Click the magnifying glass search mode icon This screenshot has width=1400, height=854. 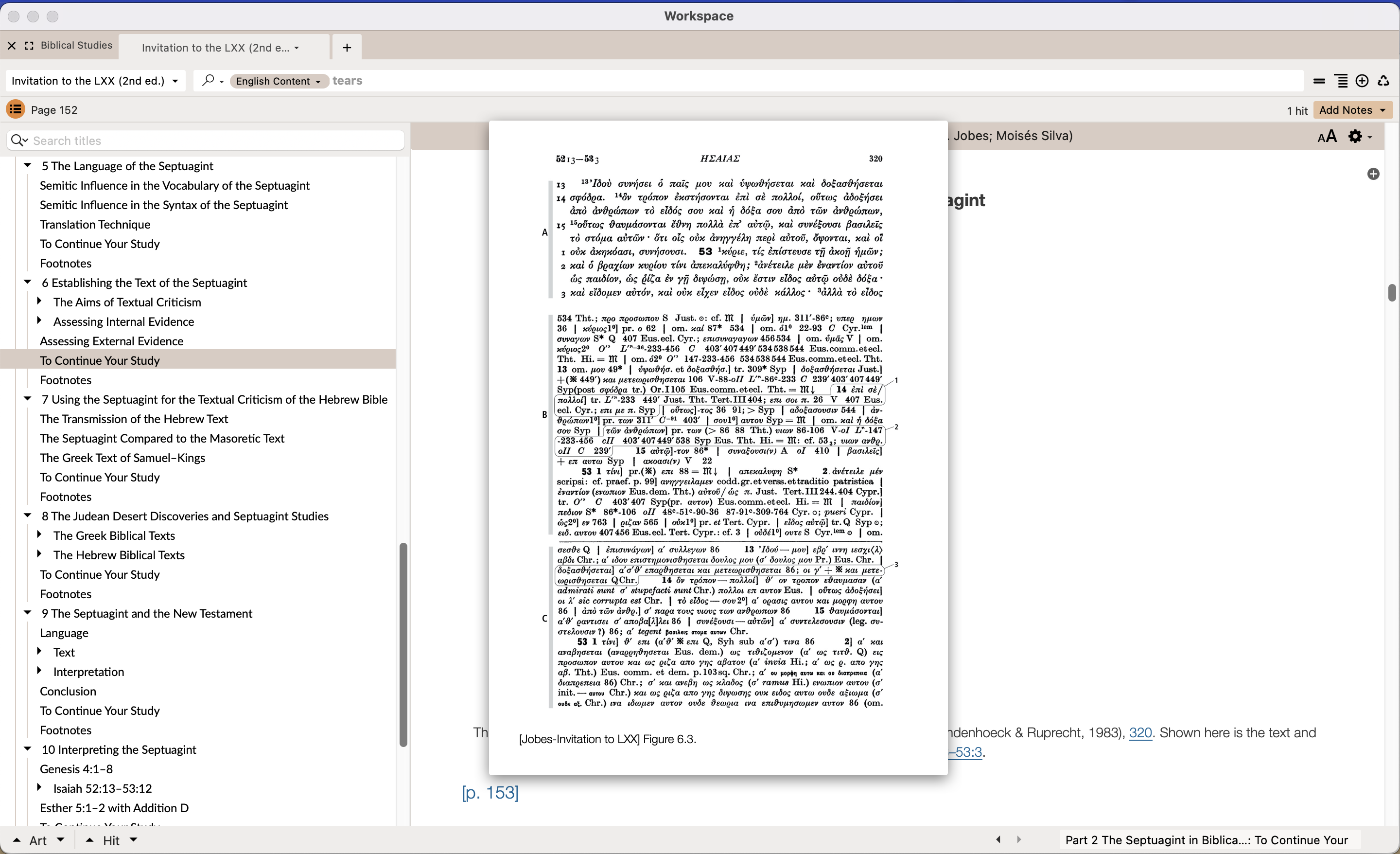(x=209, y=80)
